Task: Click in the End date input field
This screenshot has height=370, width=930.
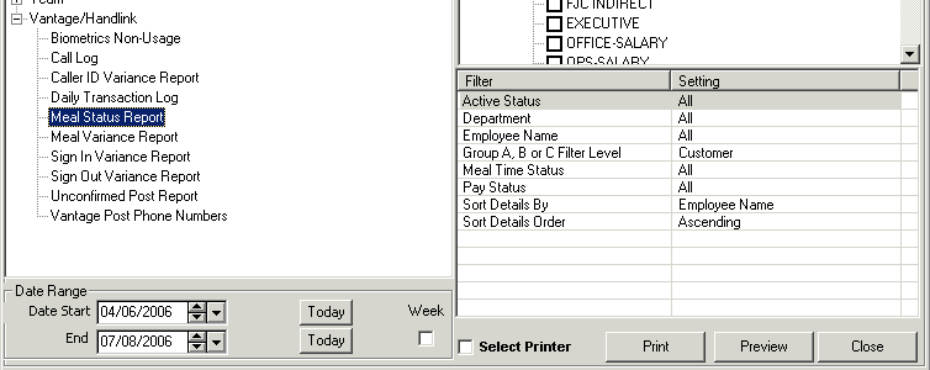Action: click(142, 342)
